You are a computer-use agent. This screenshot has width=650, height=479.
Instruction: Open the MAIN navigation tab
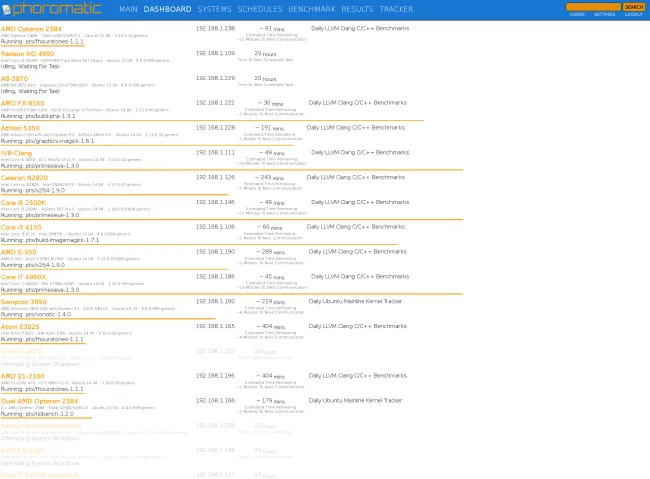[128, 9]
